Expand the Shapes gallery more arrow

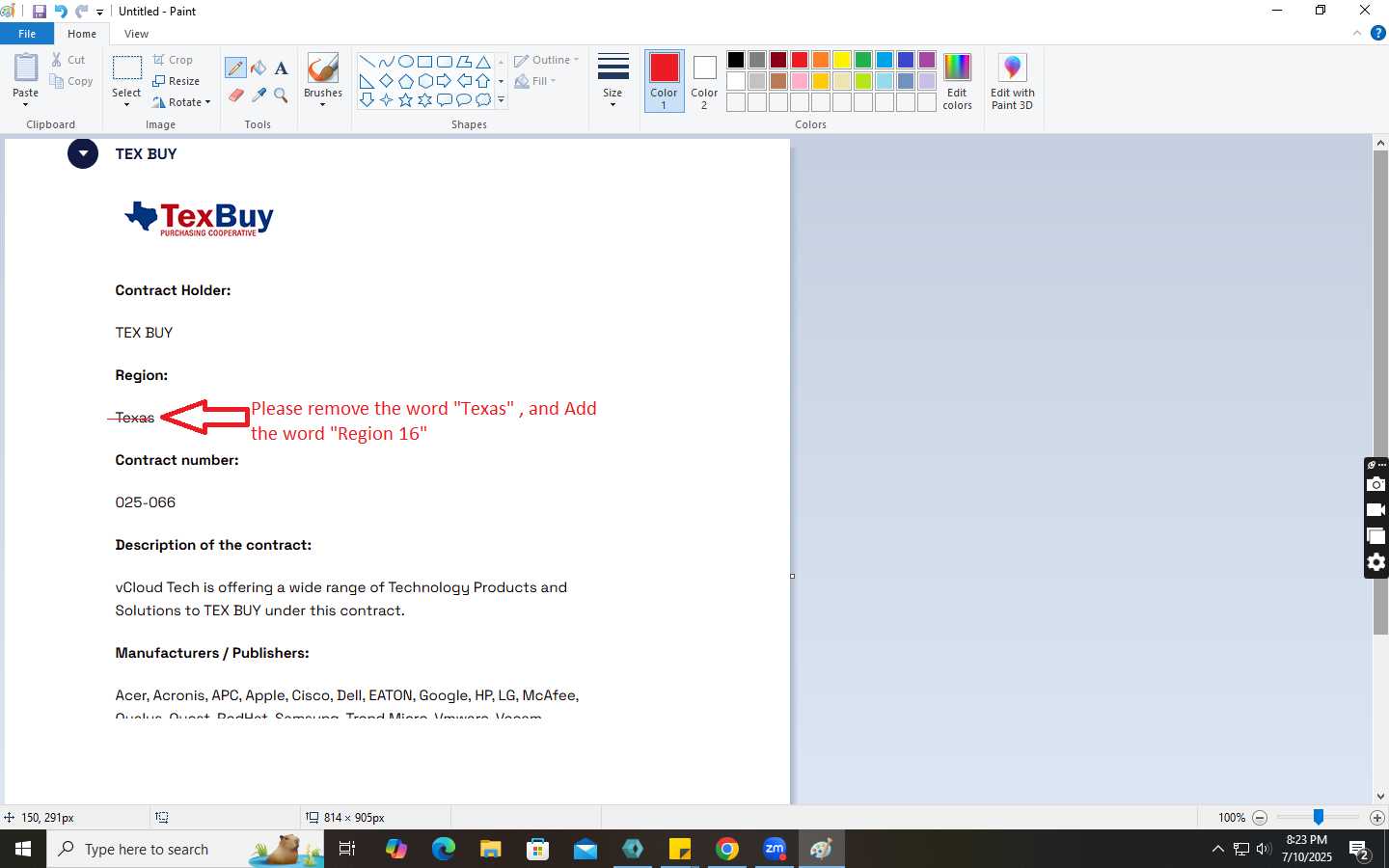click(x=501, y=100)
